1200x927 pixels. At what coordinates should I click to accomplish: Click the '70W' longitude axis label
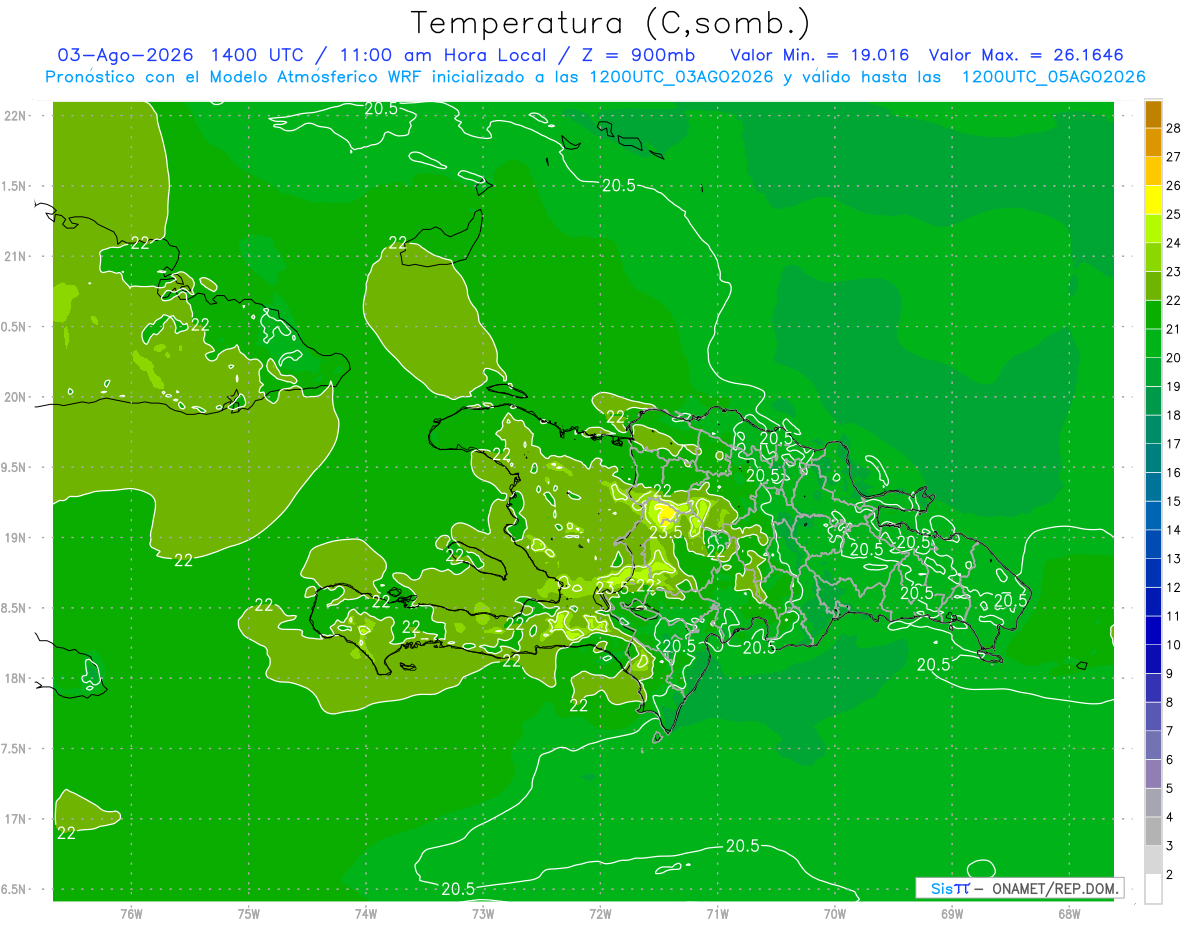[835, 914]
